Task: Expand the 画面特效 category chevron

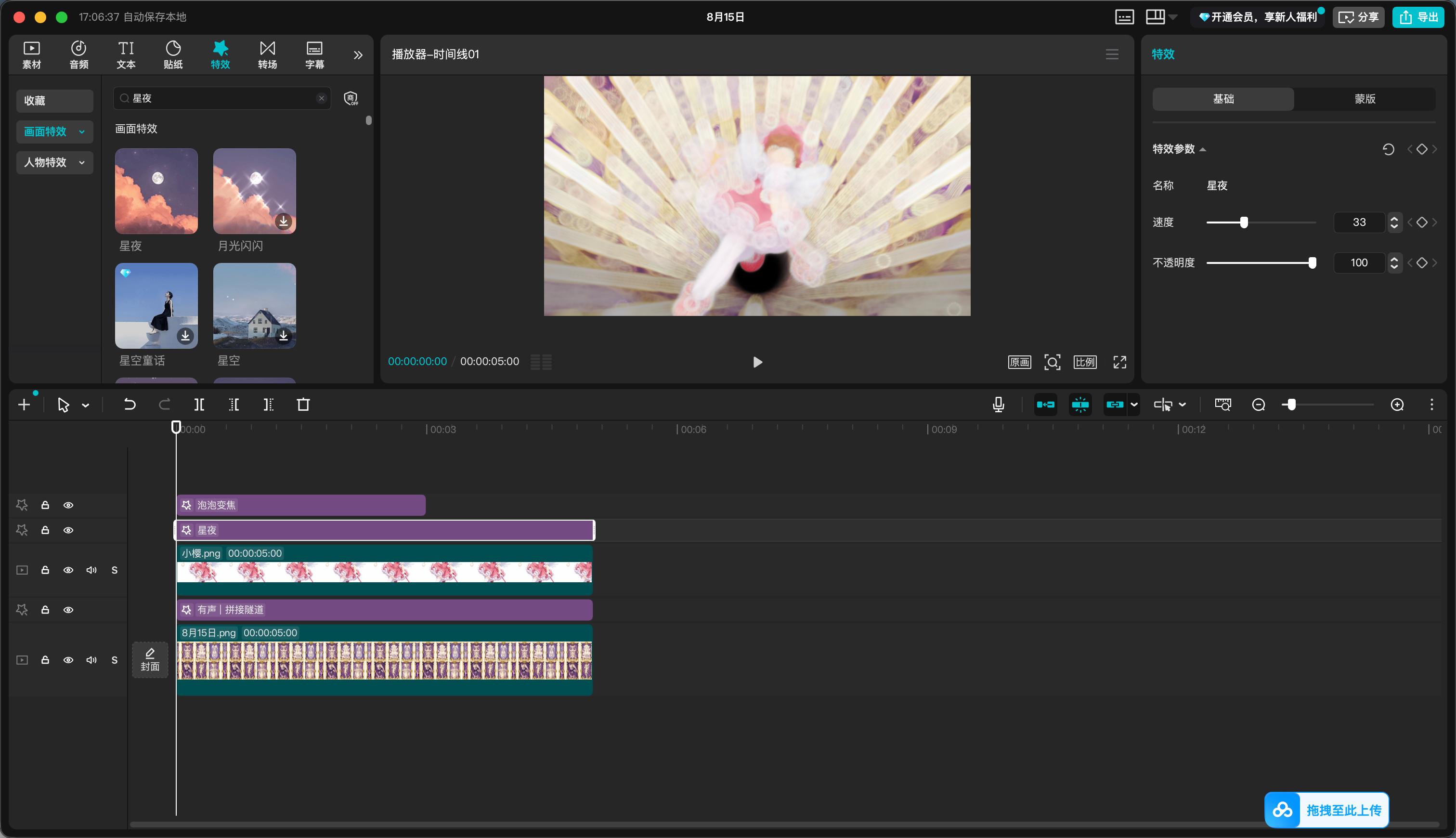Action: coord(82,132)
